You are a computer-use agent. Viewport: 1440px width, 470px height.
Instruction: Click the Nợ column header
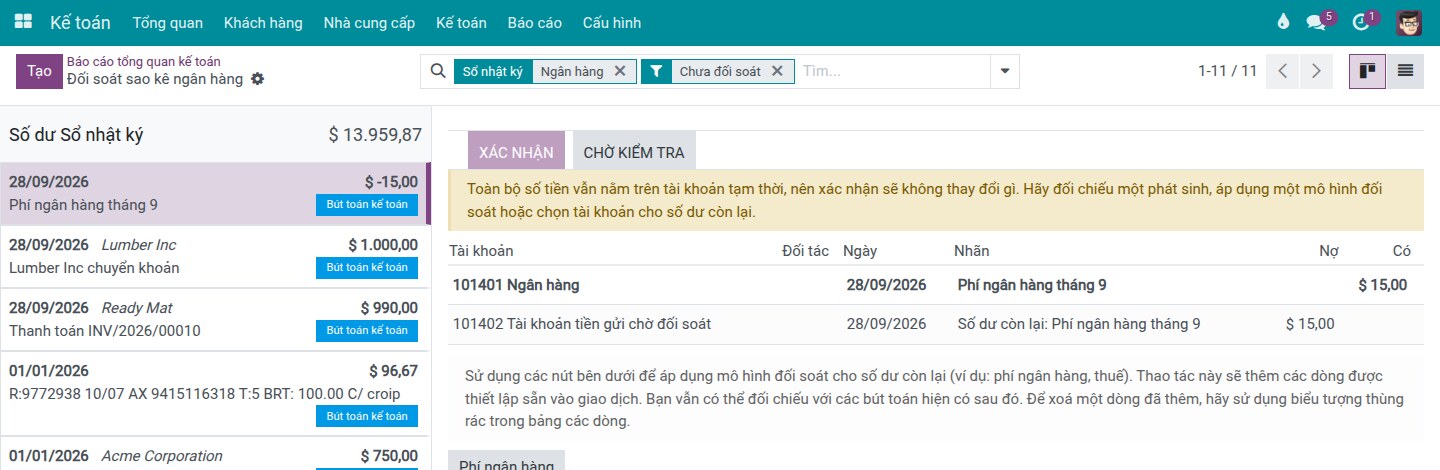click(x=1328, y=251)
